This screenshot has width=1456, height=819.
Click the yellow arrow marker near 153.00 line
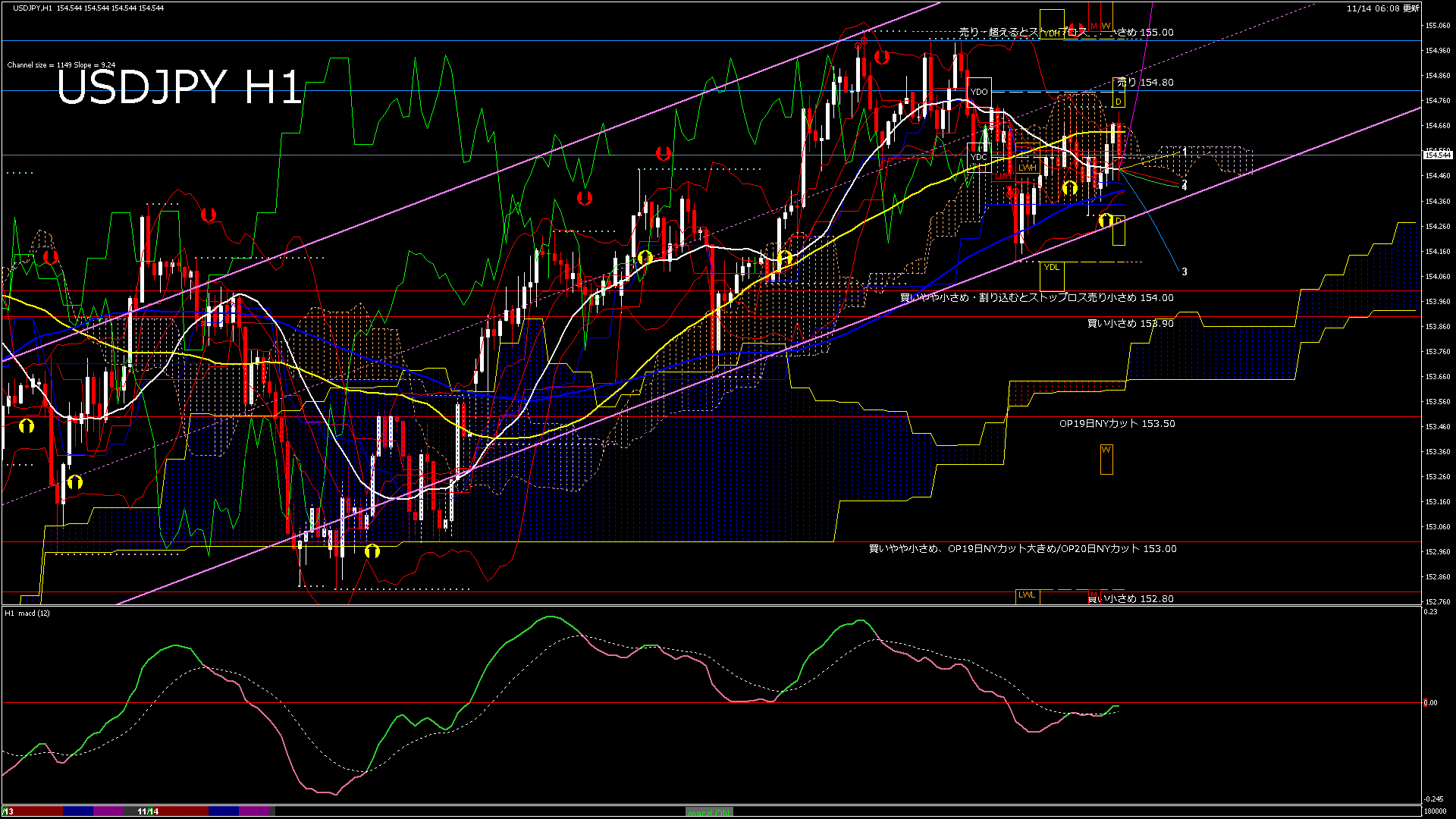coord(372,551)
